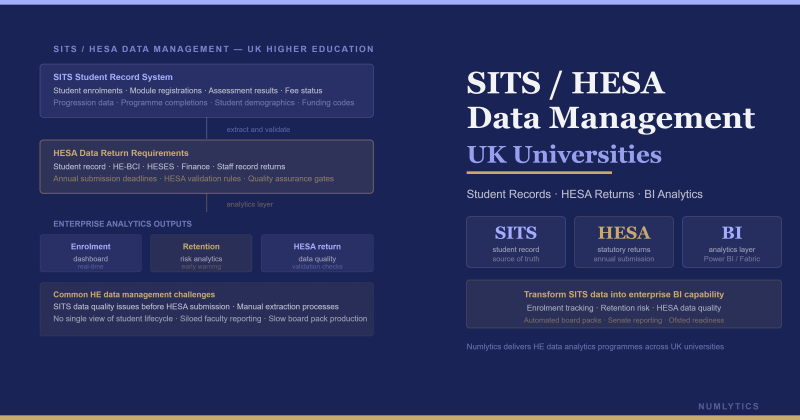Click the NUMLYTICS brand mark

coord(729,406)
